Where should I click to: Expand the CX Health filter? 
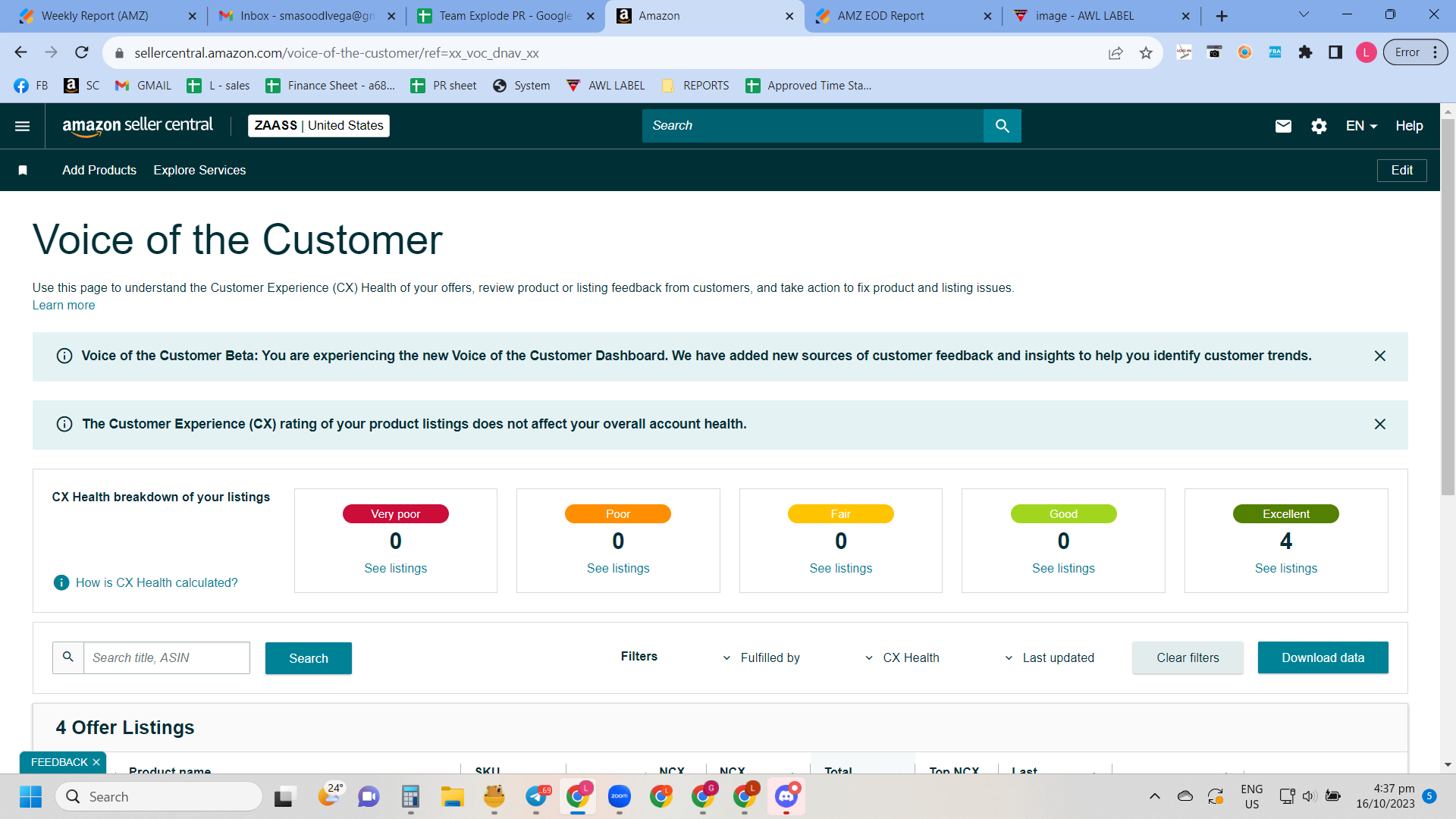coord(902,657)
